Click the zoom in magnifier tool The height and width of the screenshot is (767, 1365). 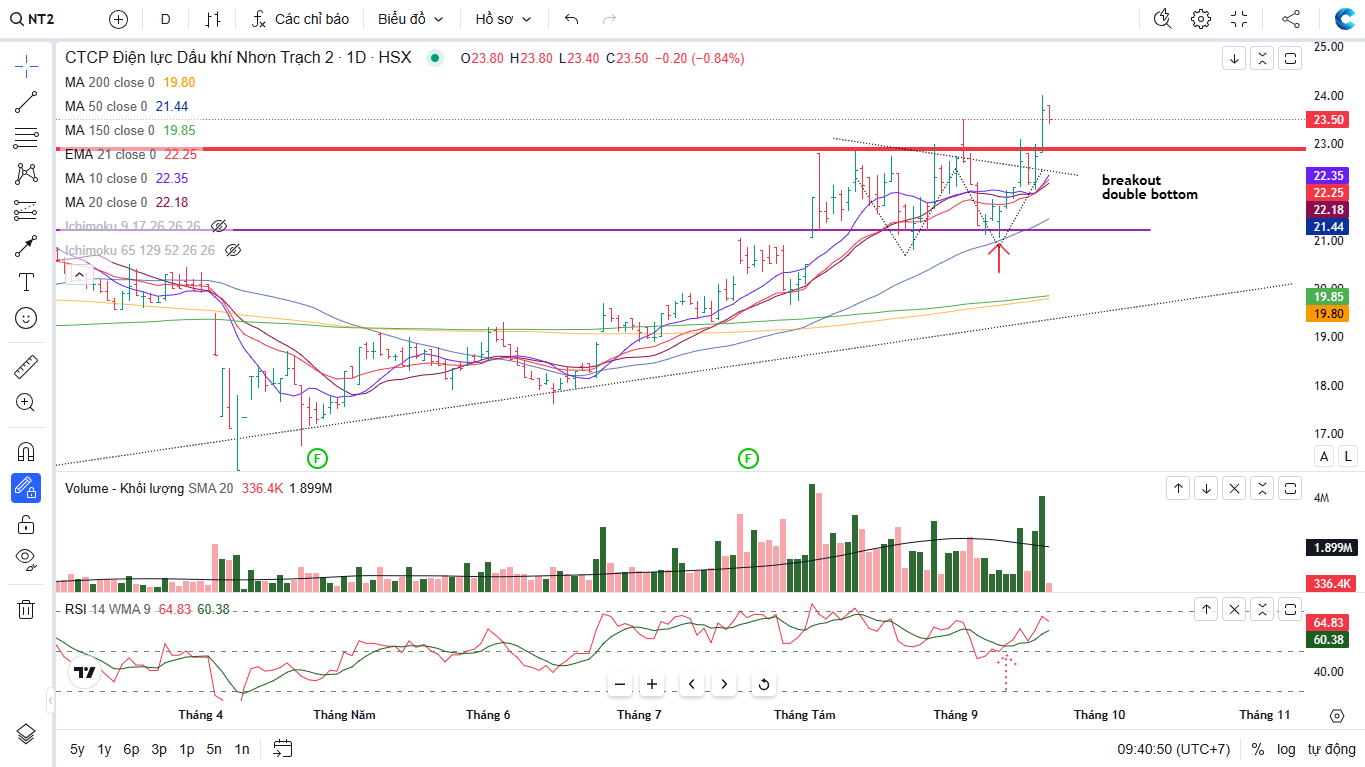[x=26, y=403]
